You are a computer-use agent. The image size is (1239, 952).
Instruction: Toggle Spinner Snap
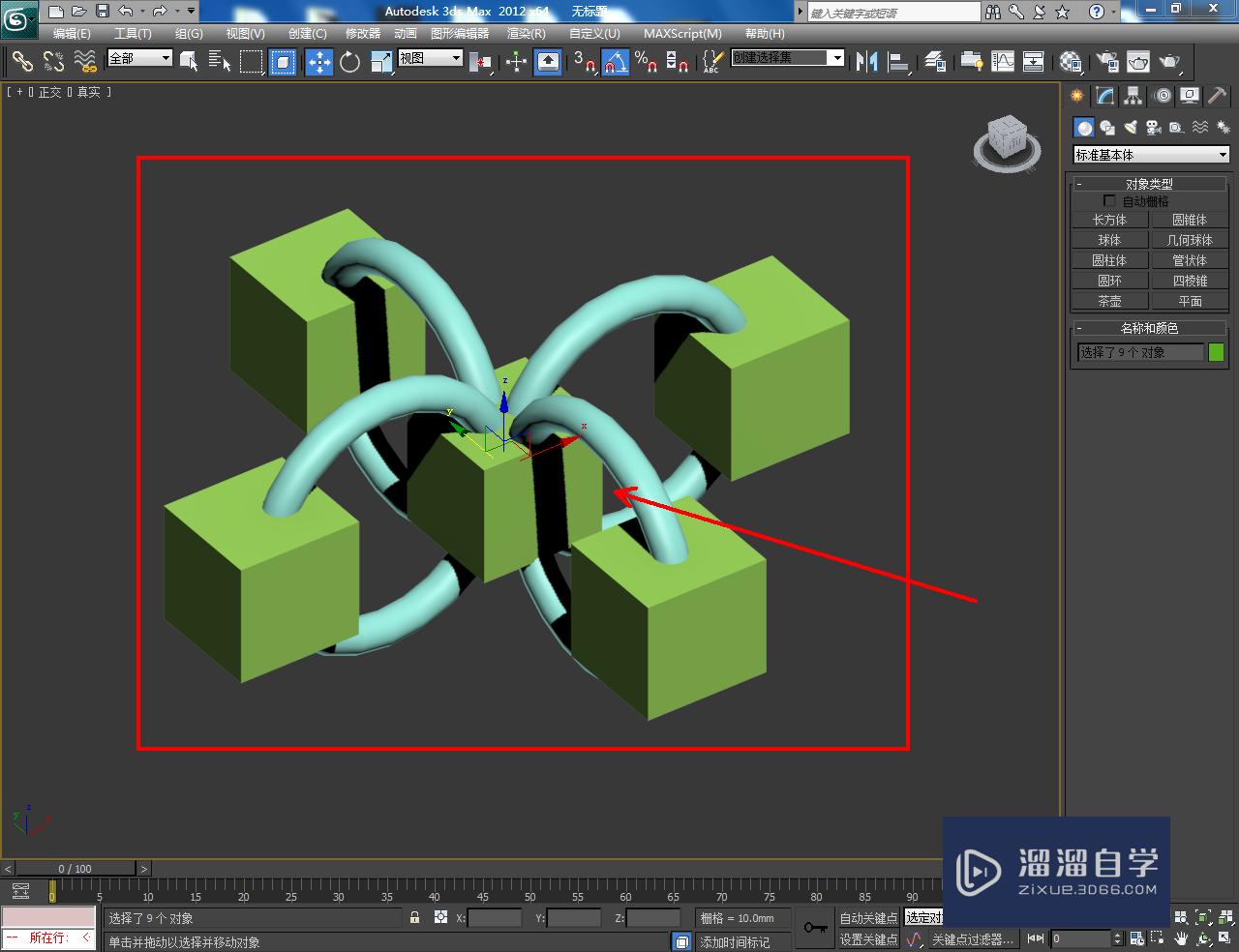point(678,62)
